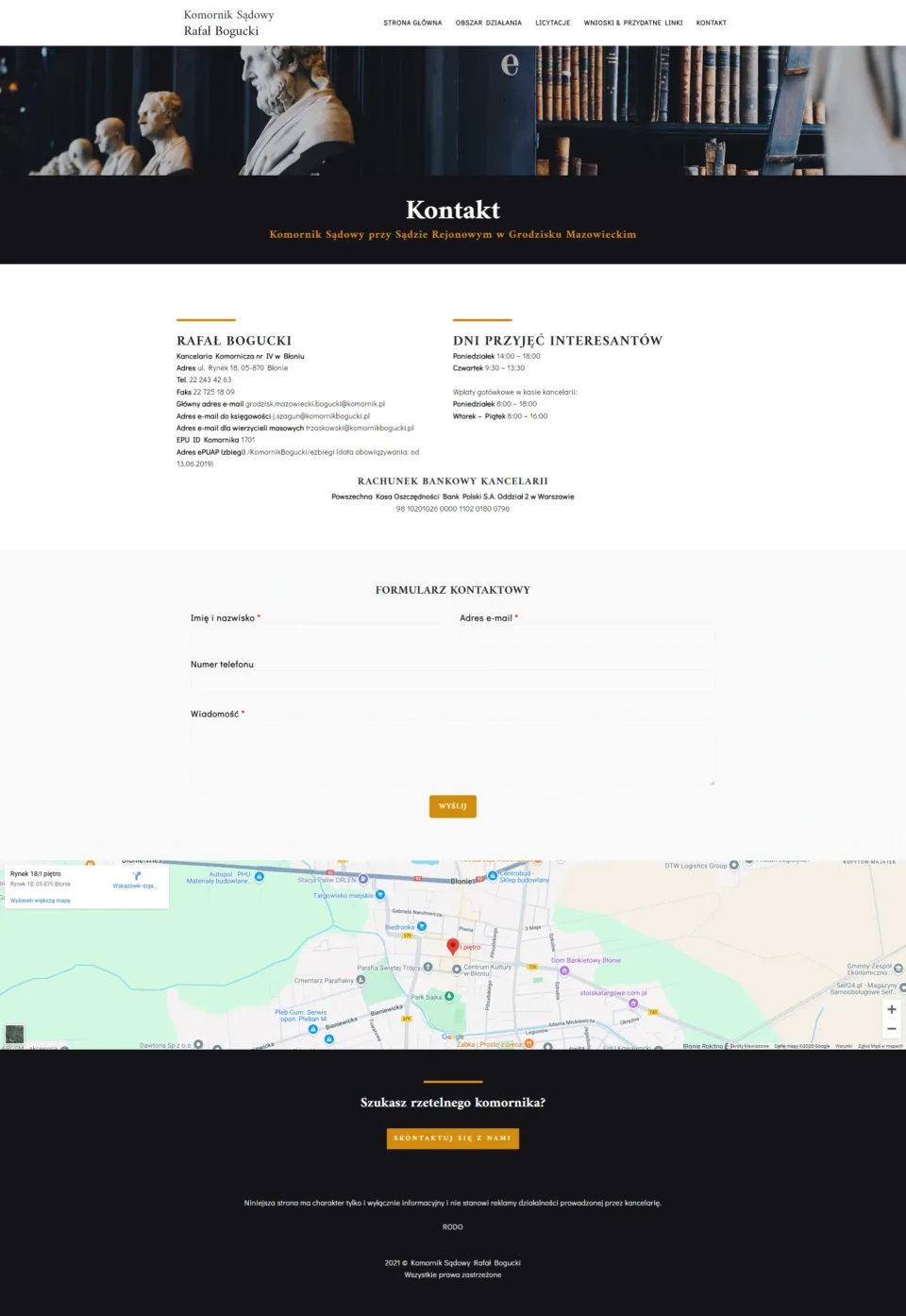Click the red Rynek 18 map pin
This screenshot has height=1316, width=906.
452,946
